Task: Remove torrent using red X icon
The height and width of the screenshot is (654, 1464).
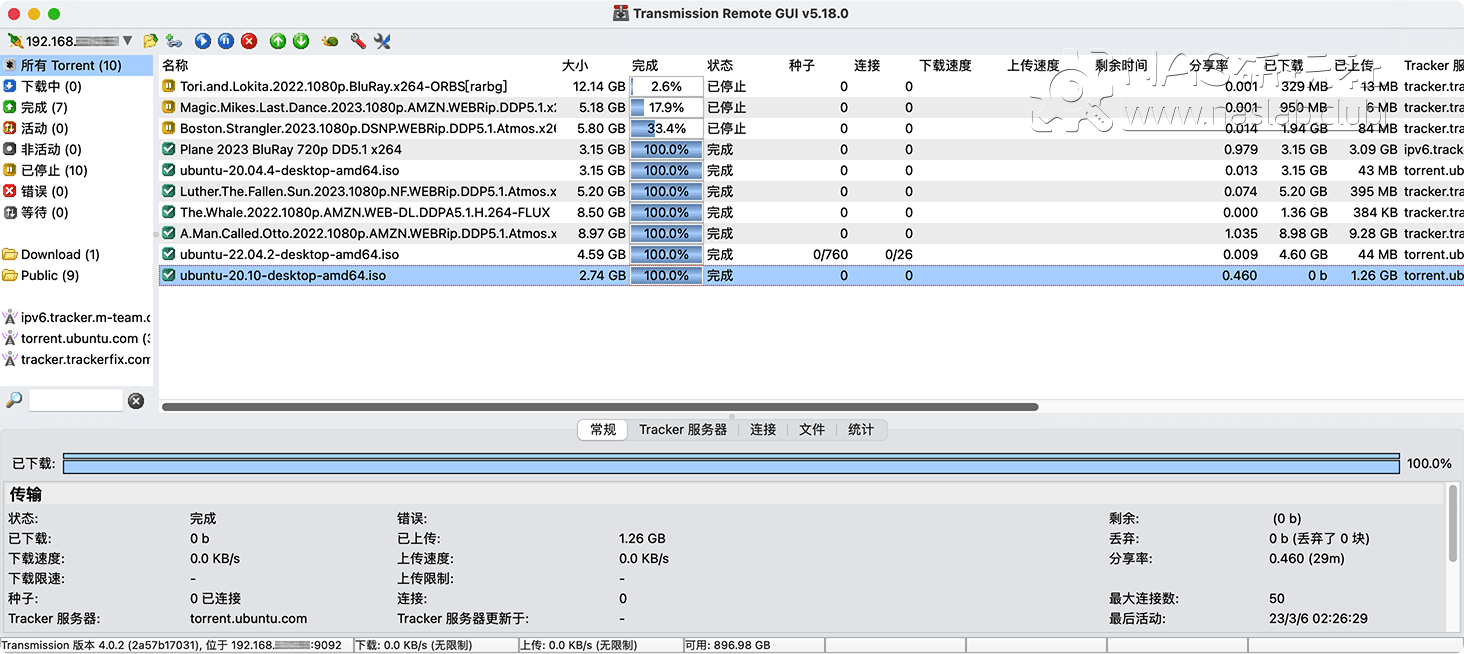Action: tap(248, 41)
